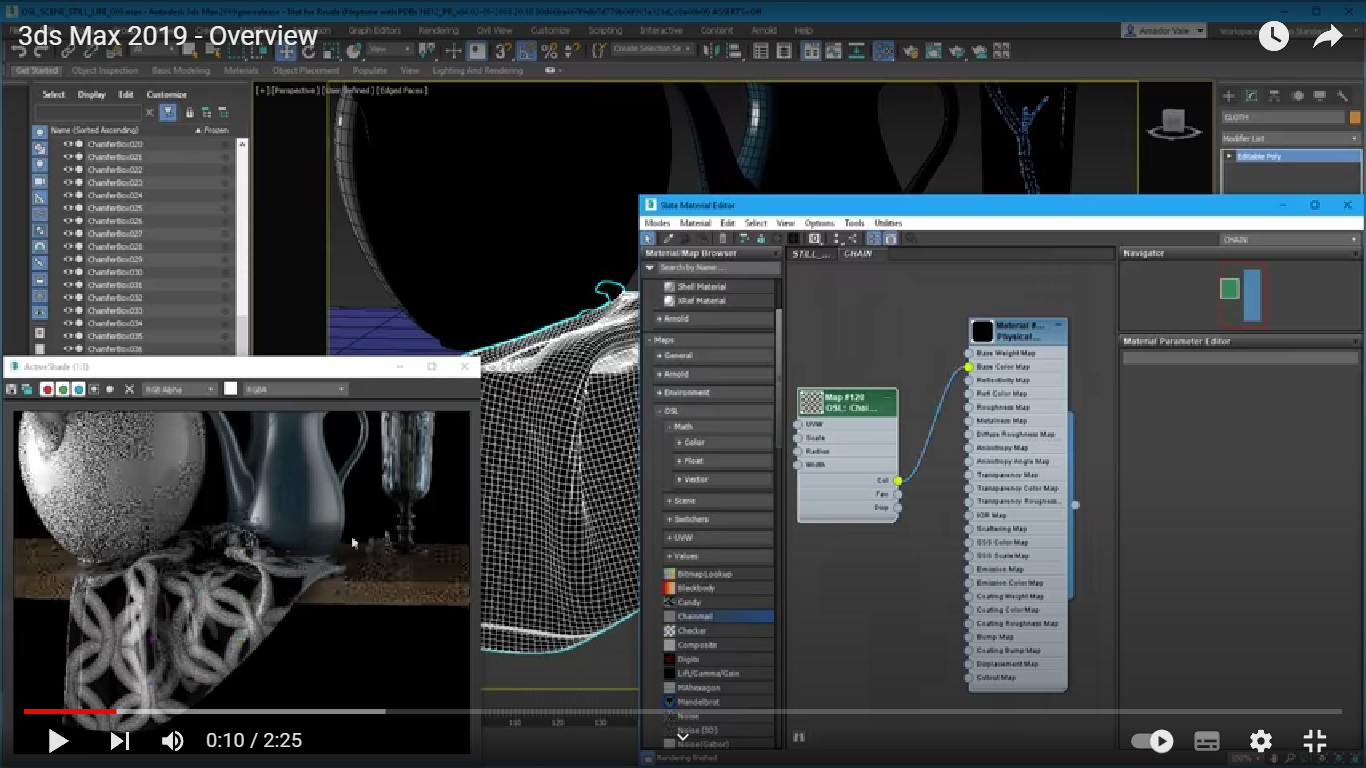
Task: Select ChamferBox025 in the scene list
Action: point(115,208)
